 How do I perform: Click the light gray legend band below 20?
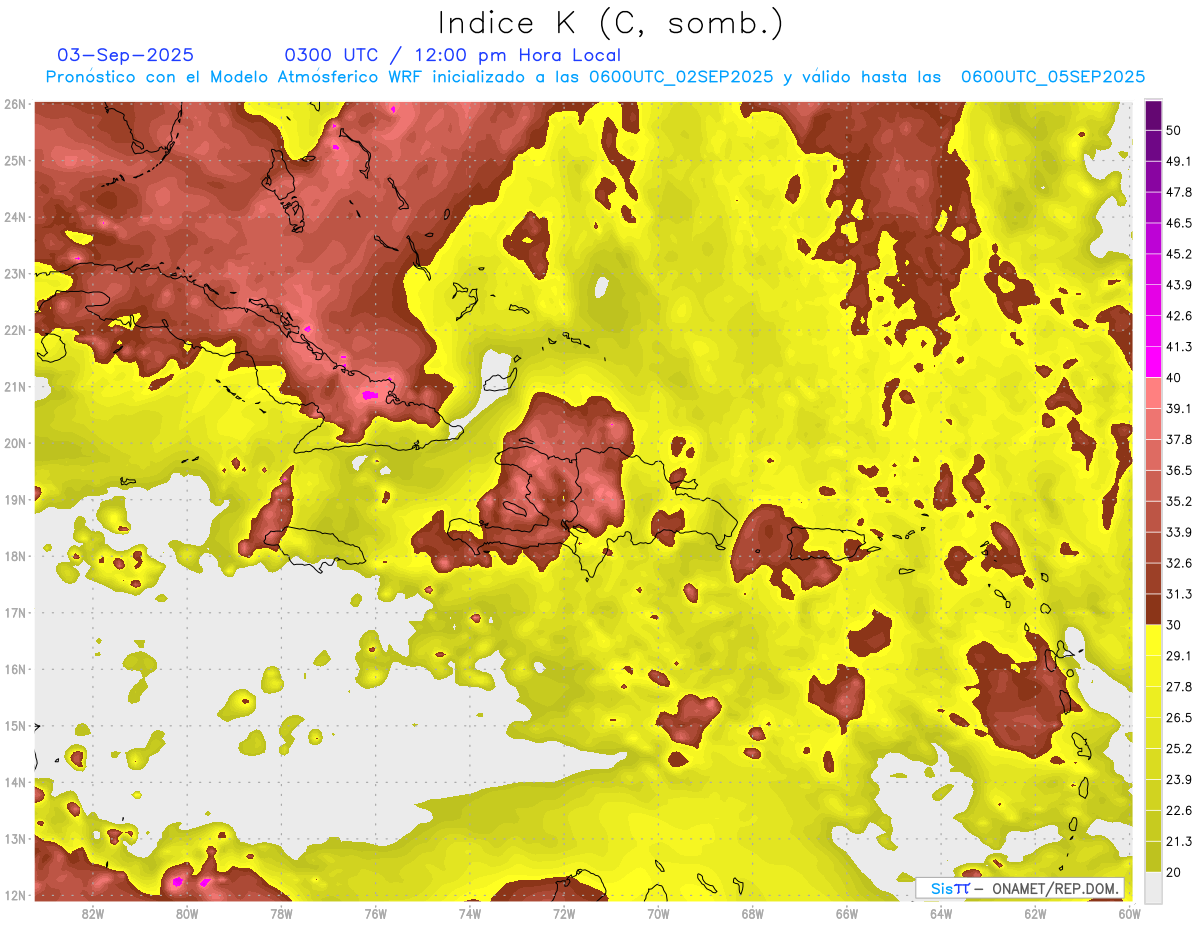coord(1153,886)
